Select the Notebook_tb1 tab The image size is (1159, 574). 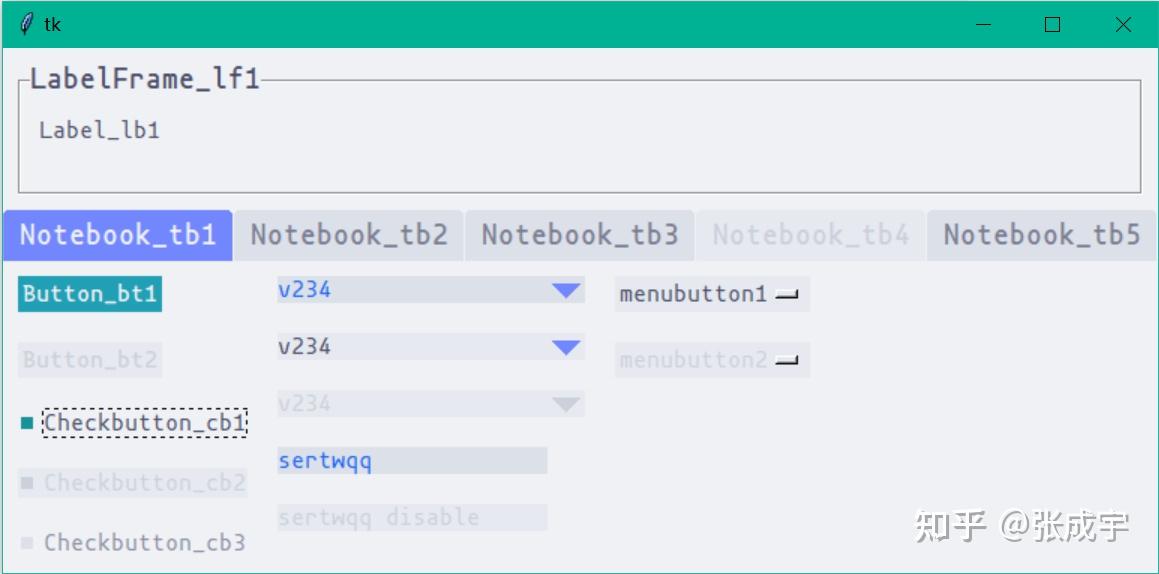click(118, 235)
